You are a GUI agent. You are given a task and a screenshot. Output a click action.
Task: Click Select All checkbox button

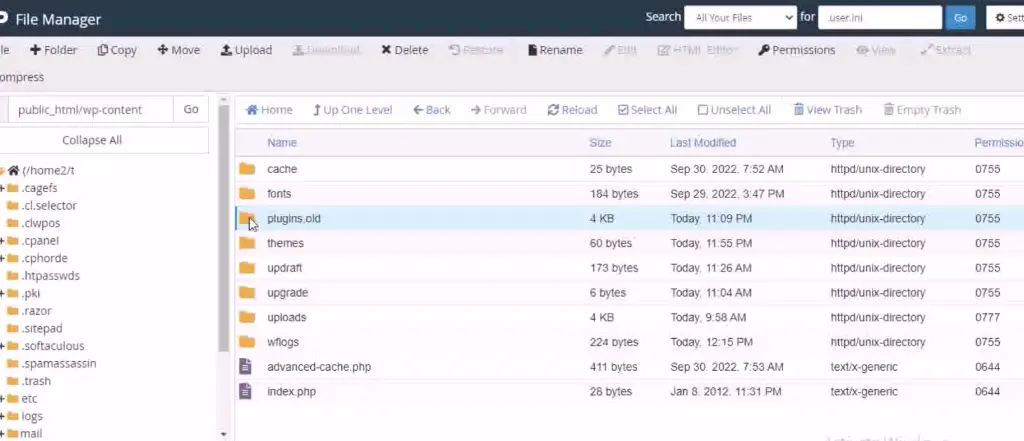pos(647,110)
